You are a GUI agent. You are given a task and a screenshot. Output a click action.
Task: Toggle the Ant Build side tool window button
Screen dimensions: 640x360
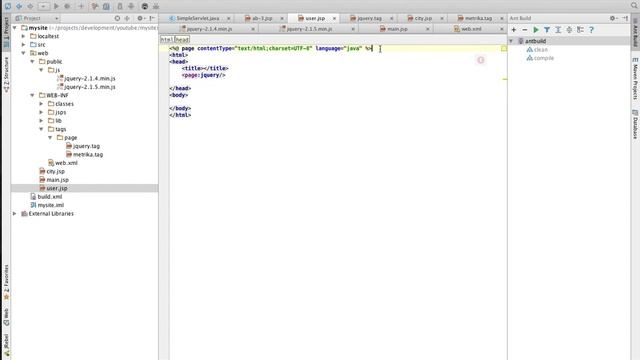coord(635,33)
